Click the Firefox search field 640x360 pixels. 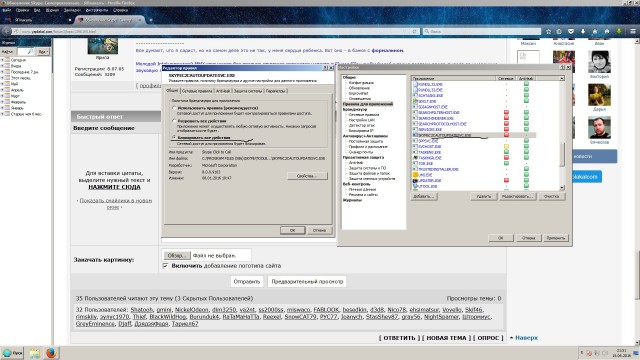(482, 31)
